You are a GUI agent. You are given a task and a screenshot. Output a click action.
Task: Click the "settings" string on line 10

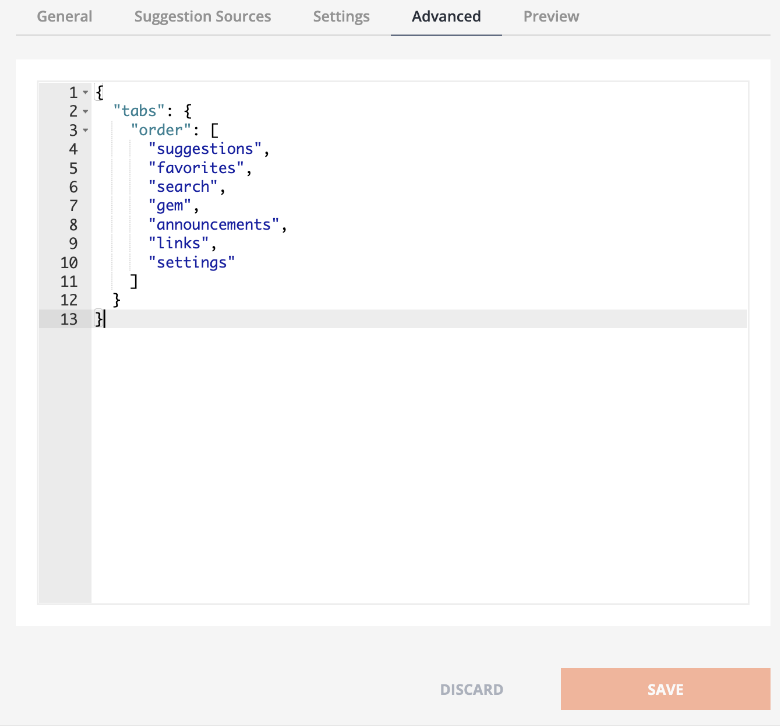(x=192, y=262)
